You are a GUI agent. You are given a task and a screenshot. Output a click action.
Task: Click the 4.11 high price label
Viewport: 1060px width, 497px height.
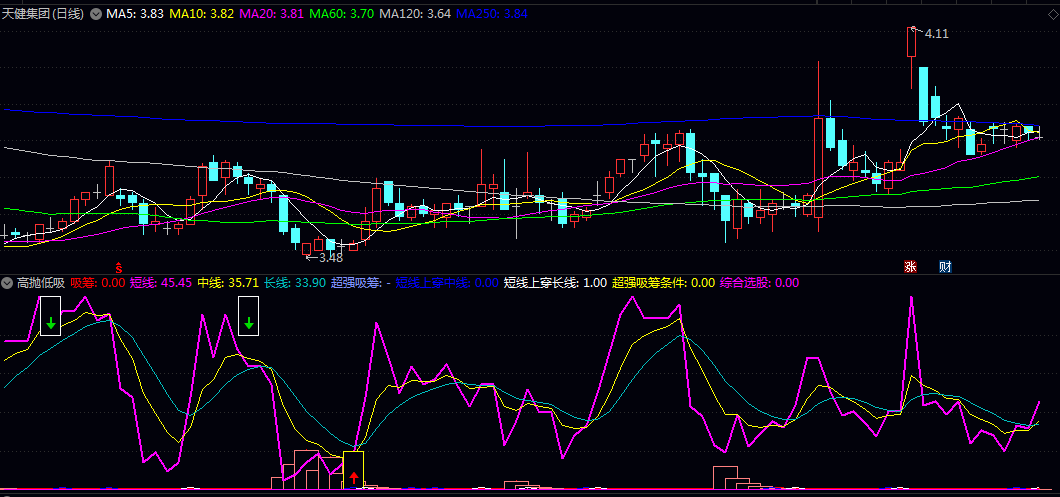[936, 34]
